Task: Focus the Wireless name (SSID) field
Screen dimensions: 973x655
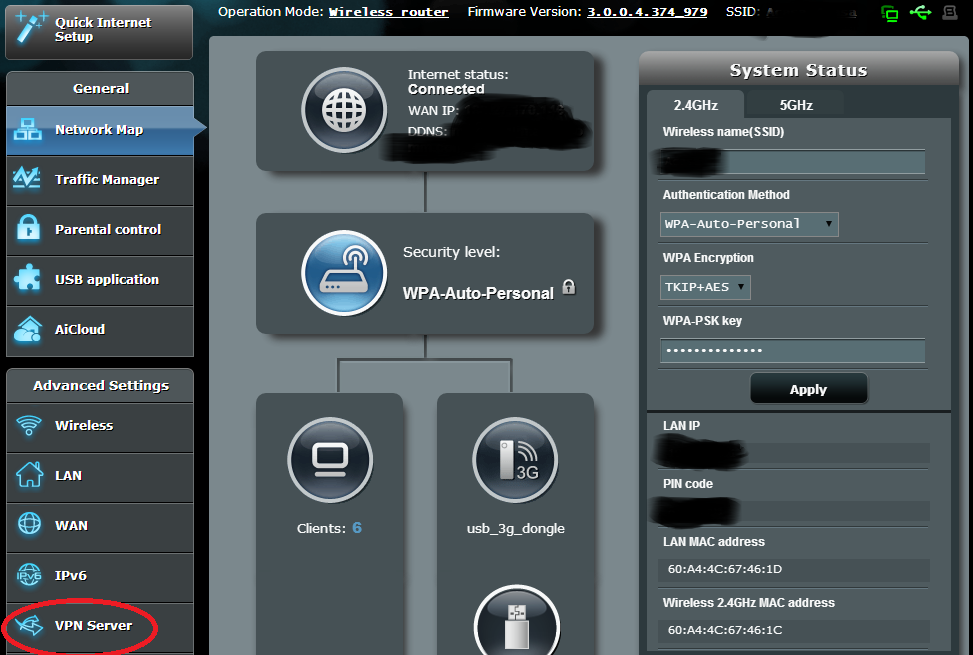Action: (x=792, y=162)
